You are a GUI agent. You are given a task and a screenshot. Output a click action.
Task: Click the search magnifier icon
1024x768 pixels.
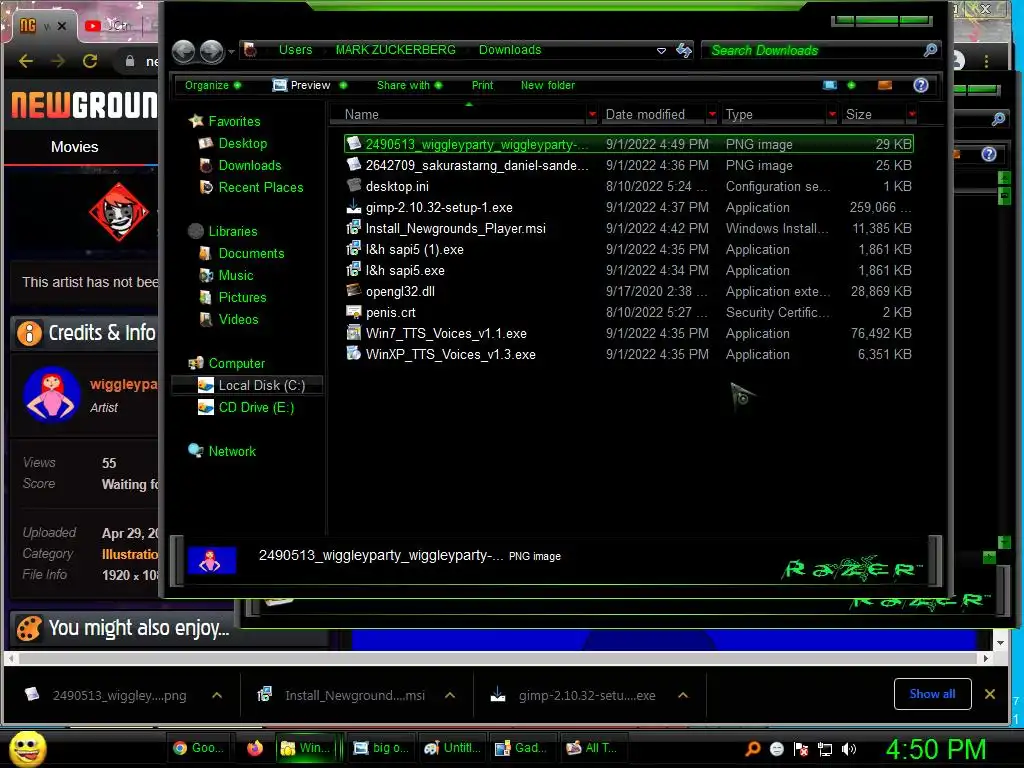point(931,50)
